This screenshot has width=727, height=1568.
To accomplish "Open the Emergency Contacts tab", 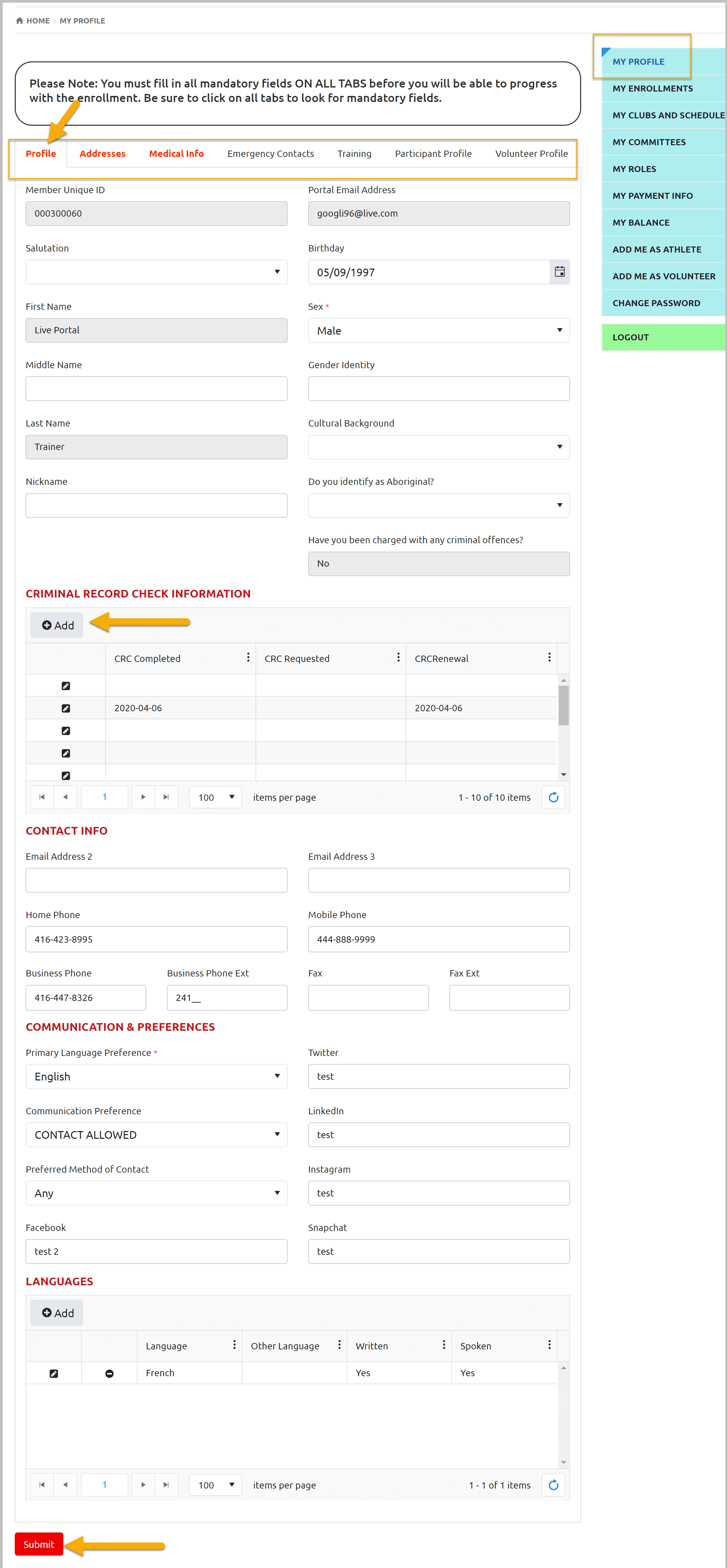I will [270, 153].
